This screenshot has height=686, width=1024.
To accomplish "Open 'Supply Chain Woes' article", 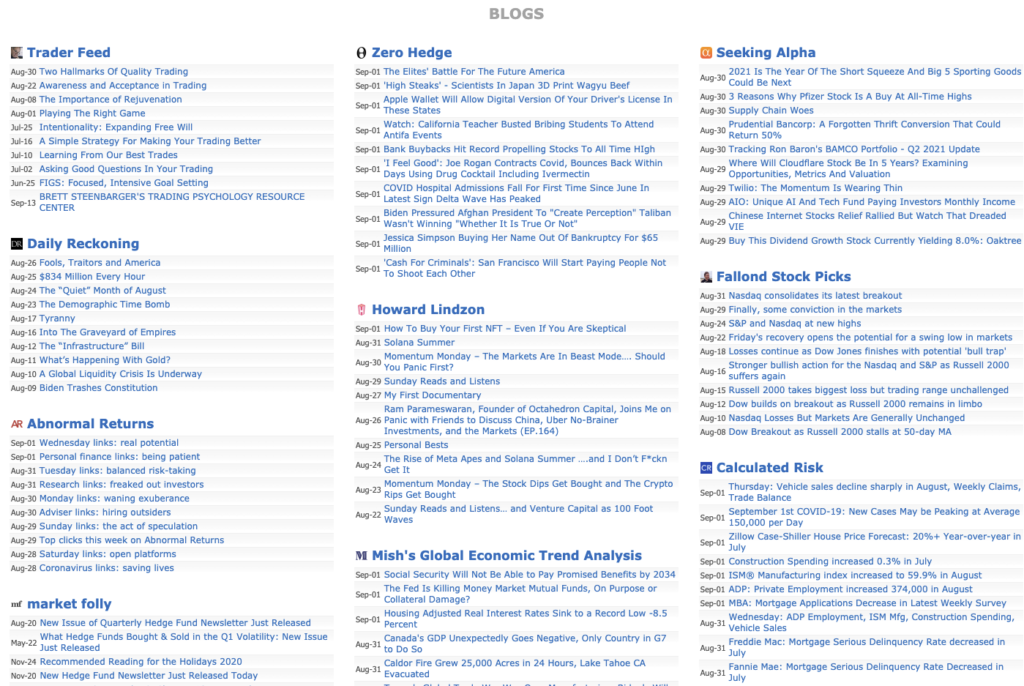I will click(x=771, y=110).
